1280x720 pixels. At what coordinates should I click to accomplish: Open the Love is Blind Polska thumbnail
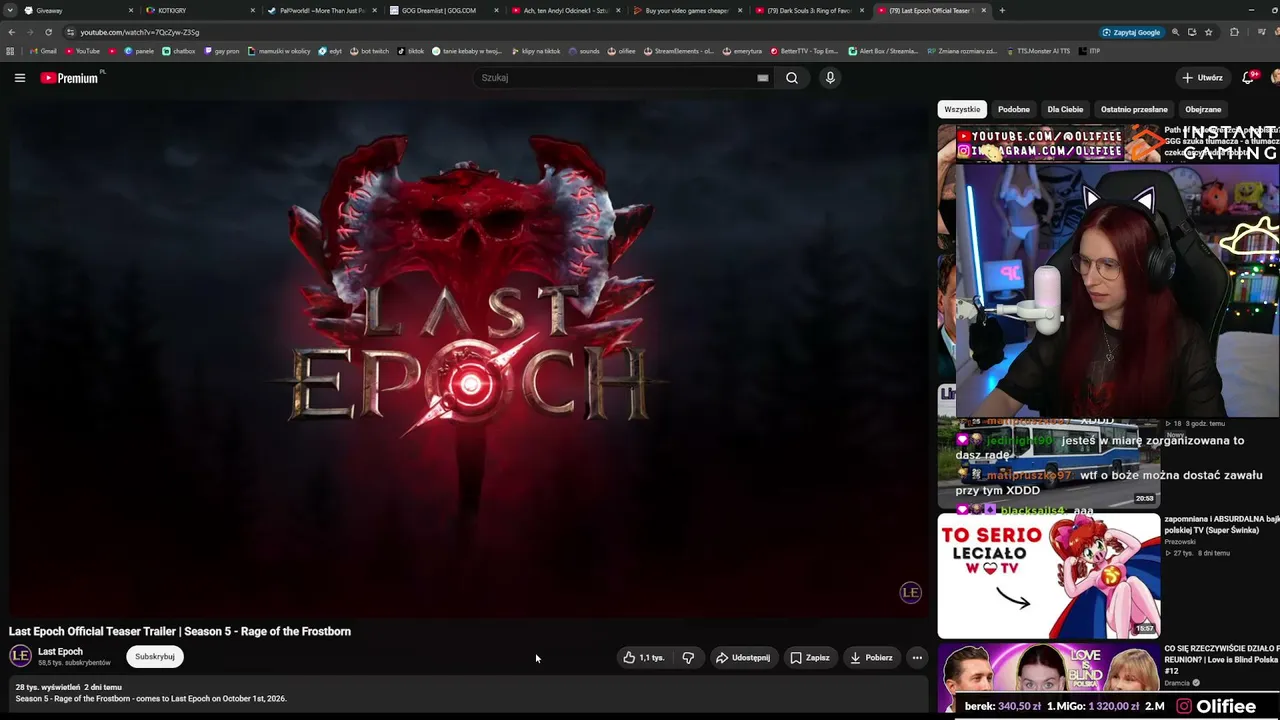pos(1049,678)
